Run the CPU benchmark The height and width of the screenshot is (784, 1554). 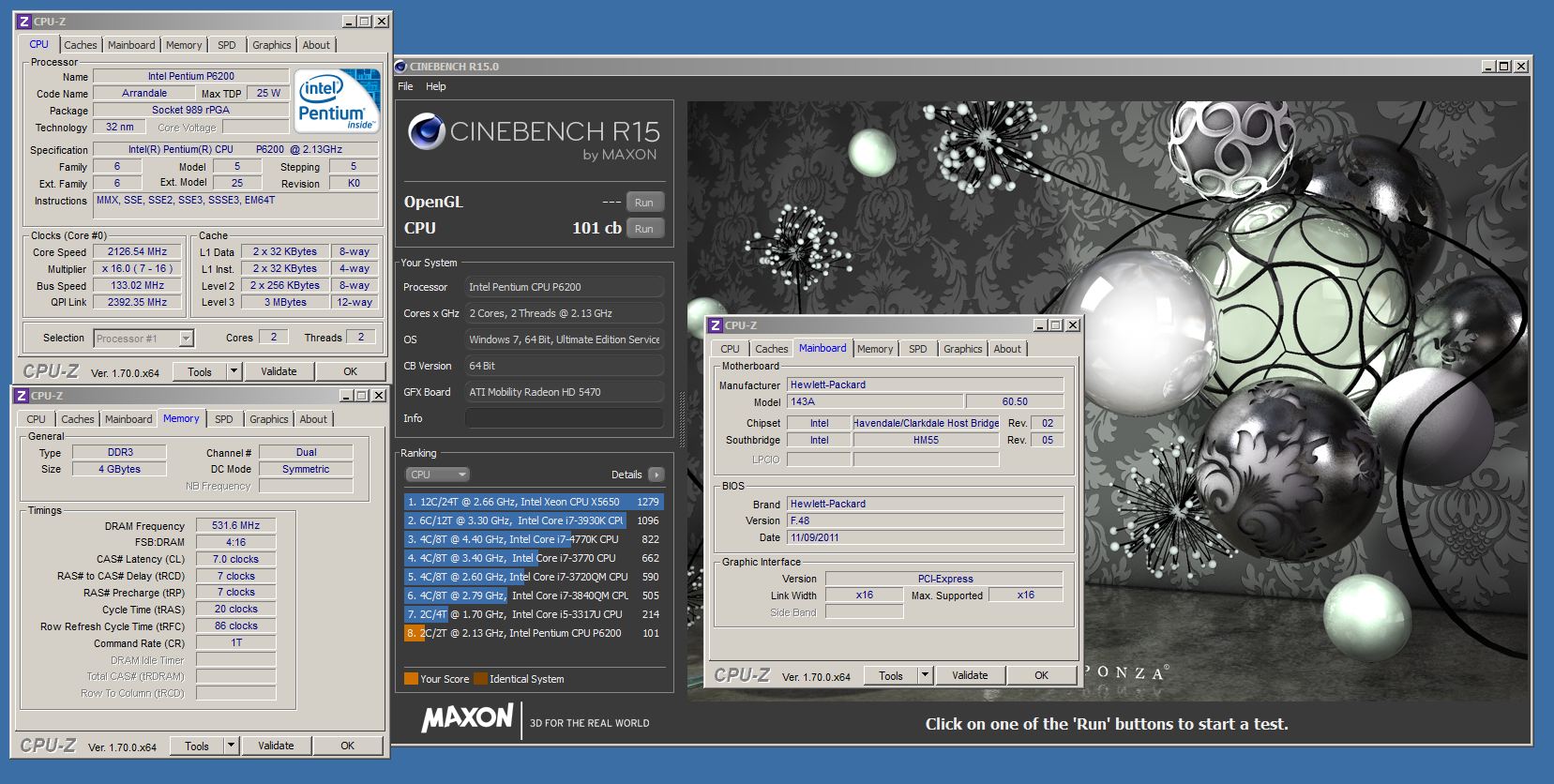[643, 229]
